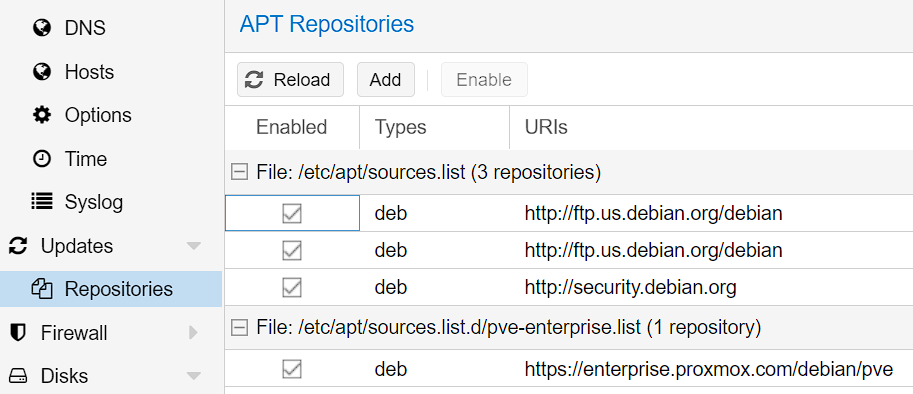
Task: Collapse the /etc/apt/sources.list group
Action: click(x=239, y=172)
